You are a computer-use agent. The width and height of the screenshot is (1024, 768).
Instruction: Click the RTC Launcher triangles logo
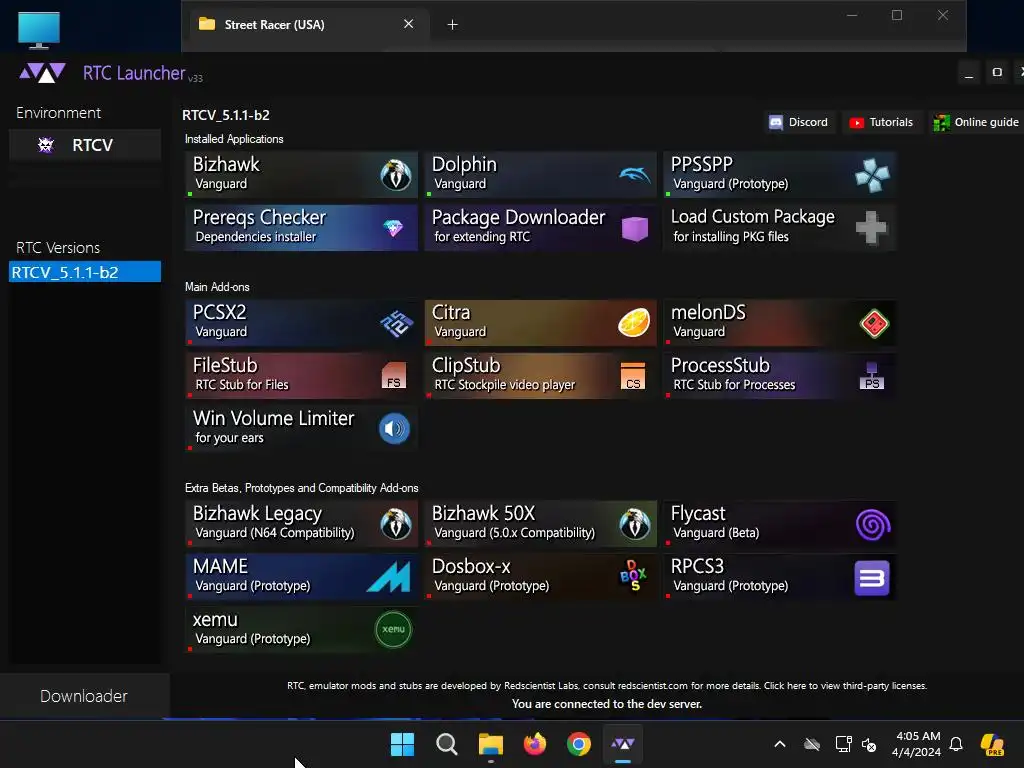(x=42, y=72)
